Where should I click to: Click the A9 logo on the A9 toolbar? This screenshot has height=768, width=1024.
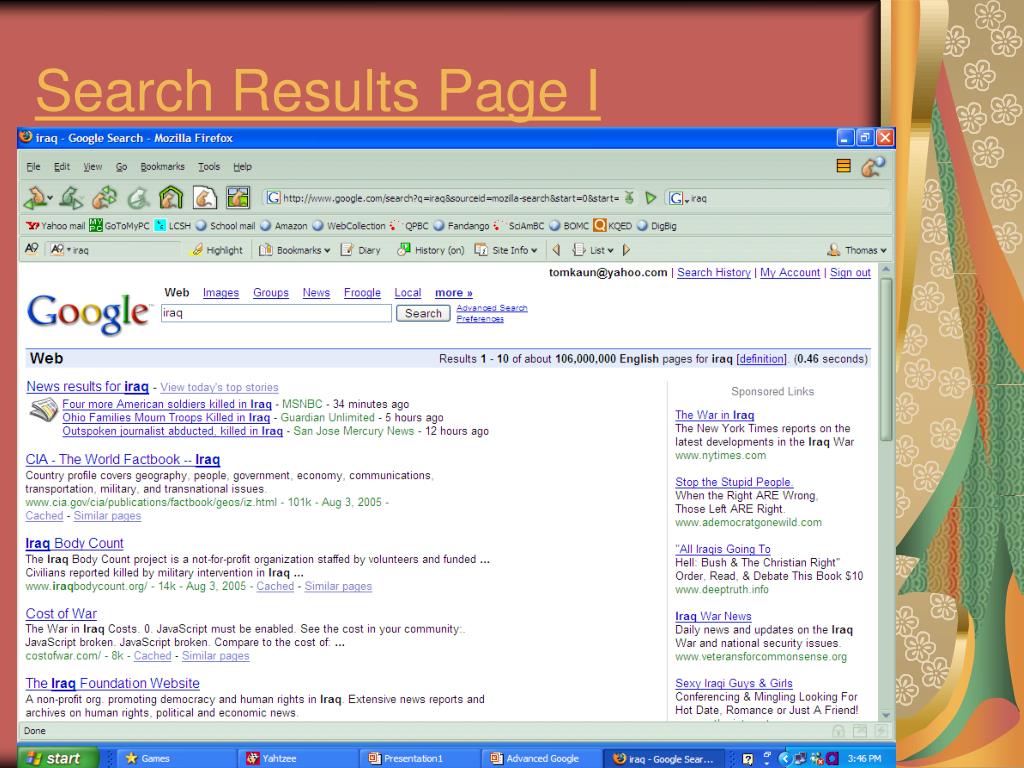click(31, 249)
